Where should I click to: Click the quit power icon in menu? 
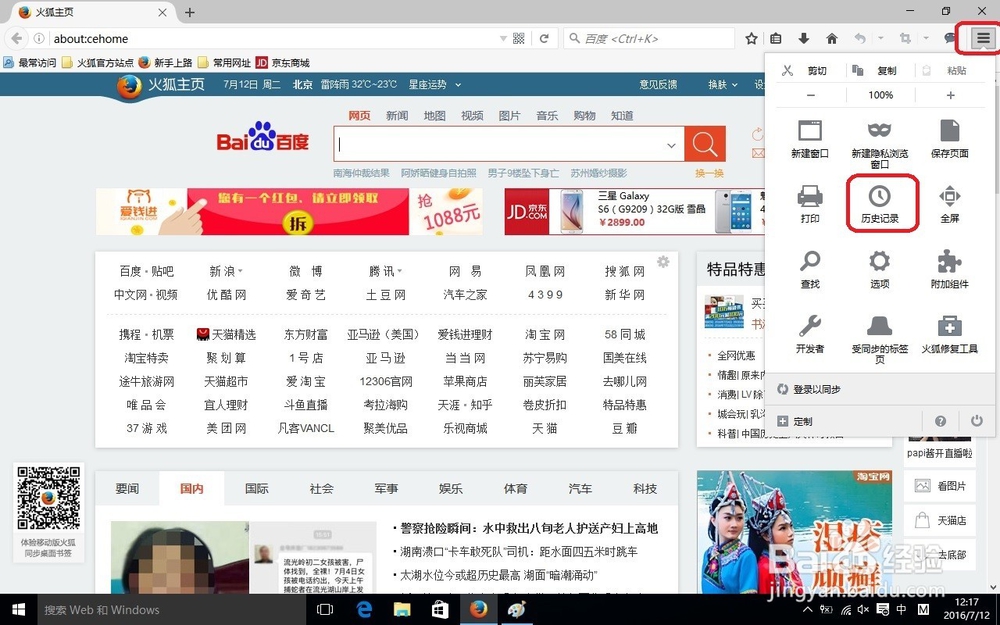[976, 421]
